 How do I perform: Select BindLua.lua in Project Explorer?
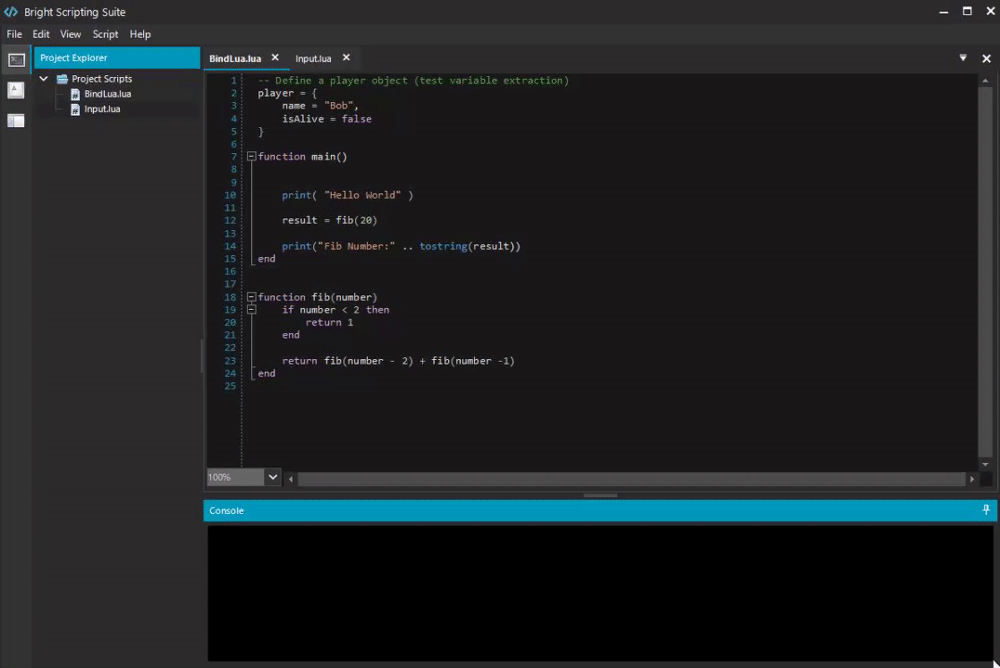click(107, 94)
